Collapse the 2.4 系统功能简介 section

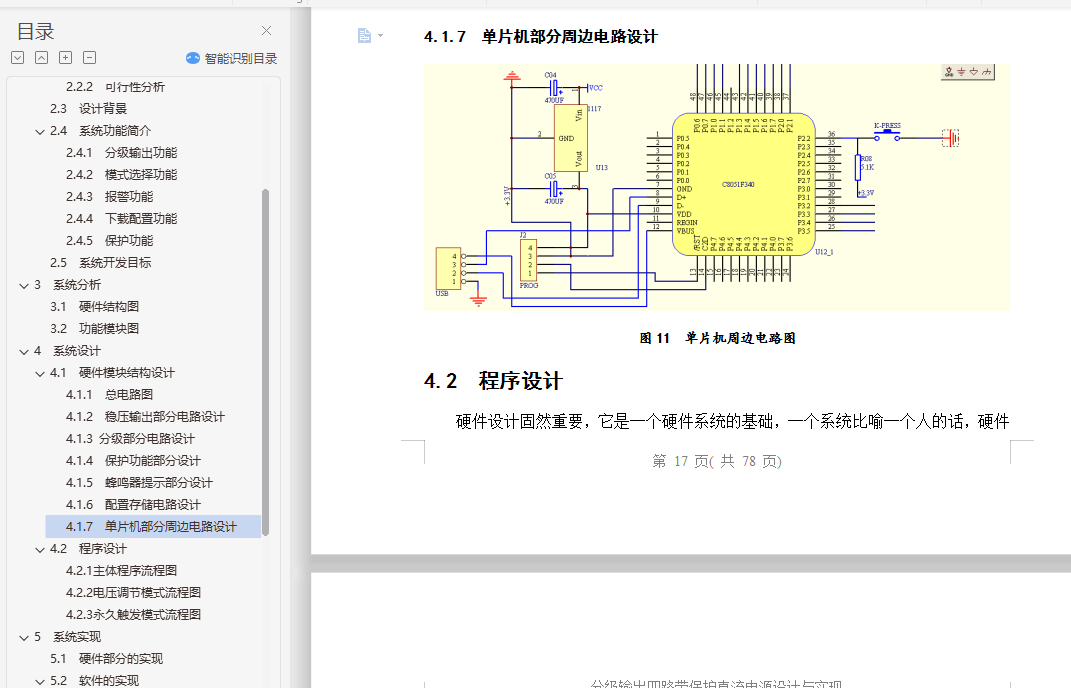40,131
